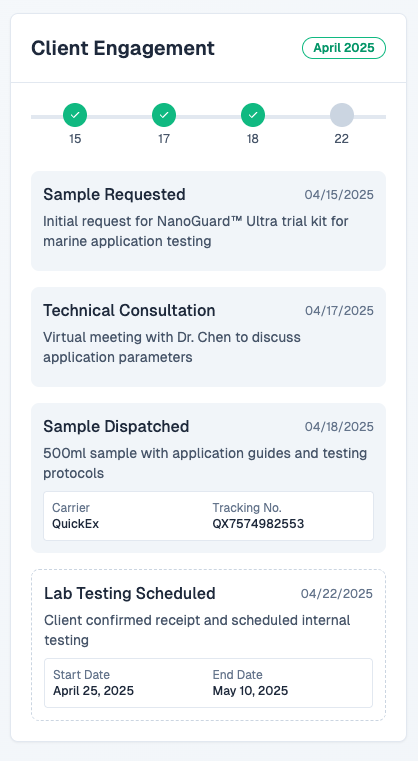The height and width of the screenshot is (761, 418).
Task: Click the April 25, 2025 start date
Action: click(x=93, y=691)
